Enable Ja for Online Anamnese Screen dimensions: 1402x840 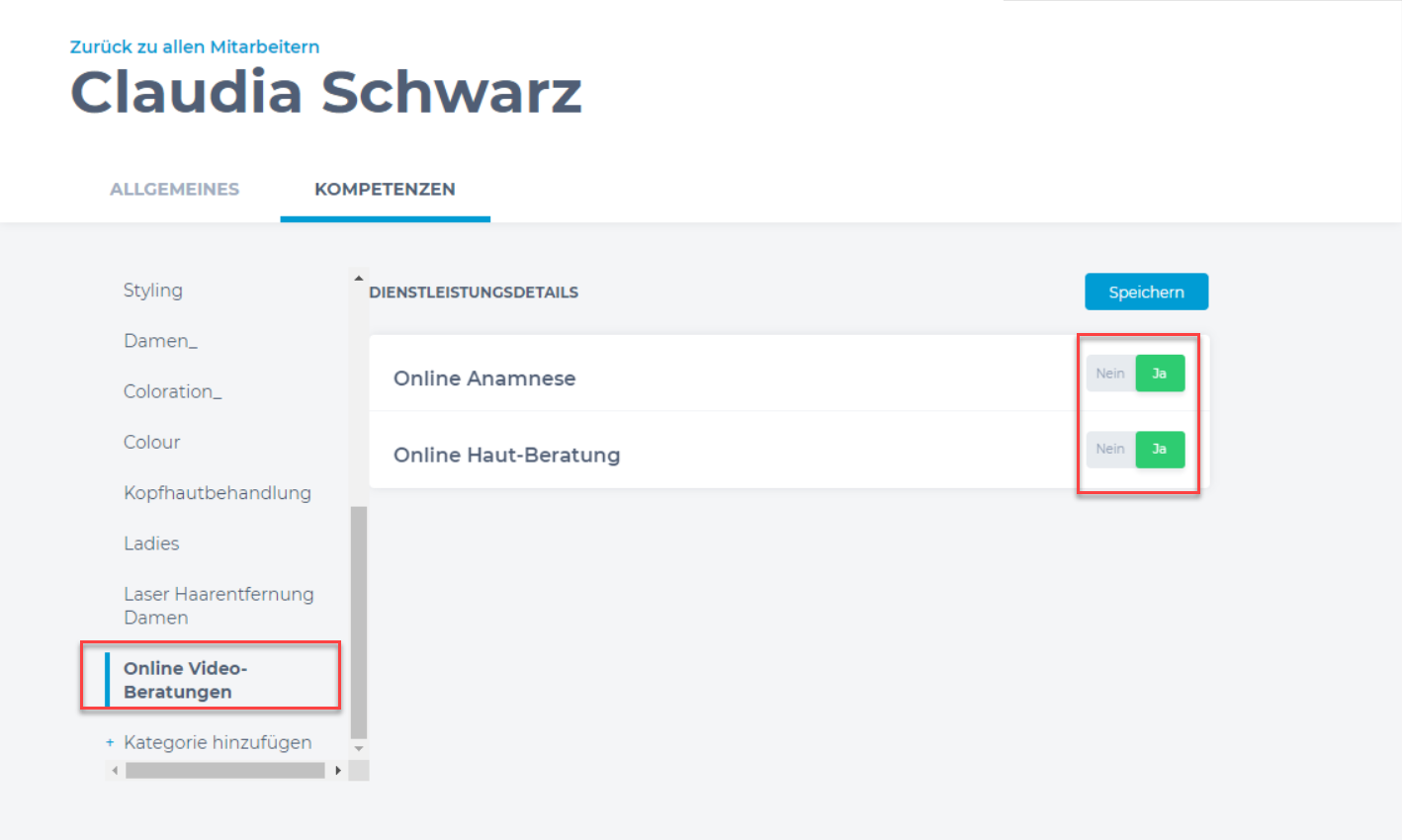1160,374
